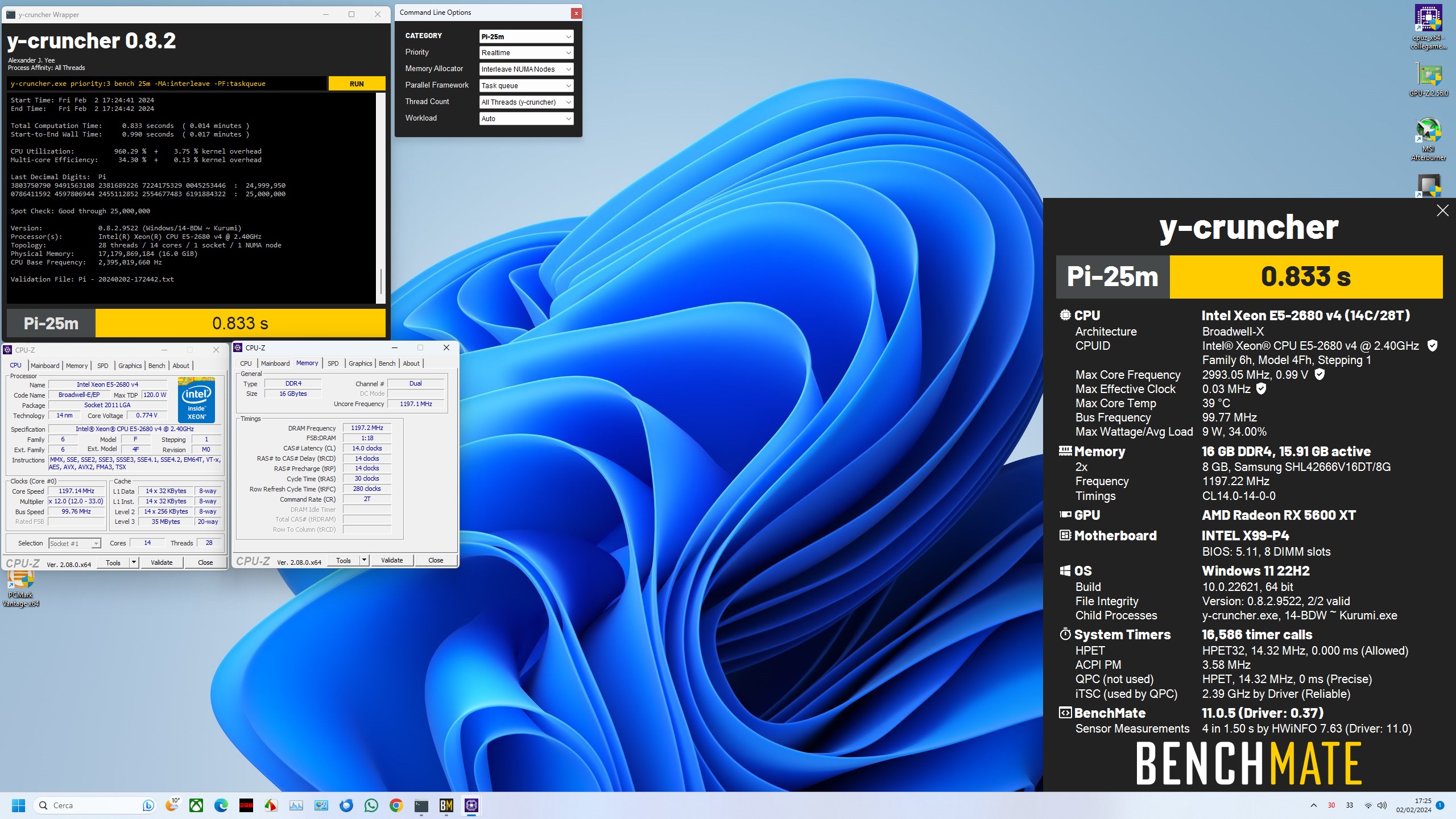Click the shield beside Max Effective Clock
The width and height of the screenshot is (1456, 819).
pyautogui.click(x=1261, y=388)
